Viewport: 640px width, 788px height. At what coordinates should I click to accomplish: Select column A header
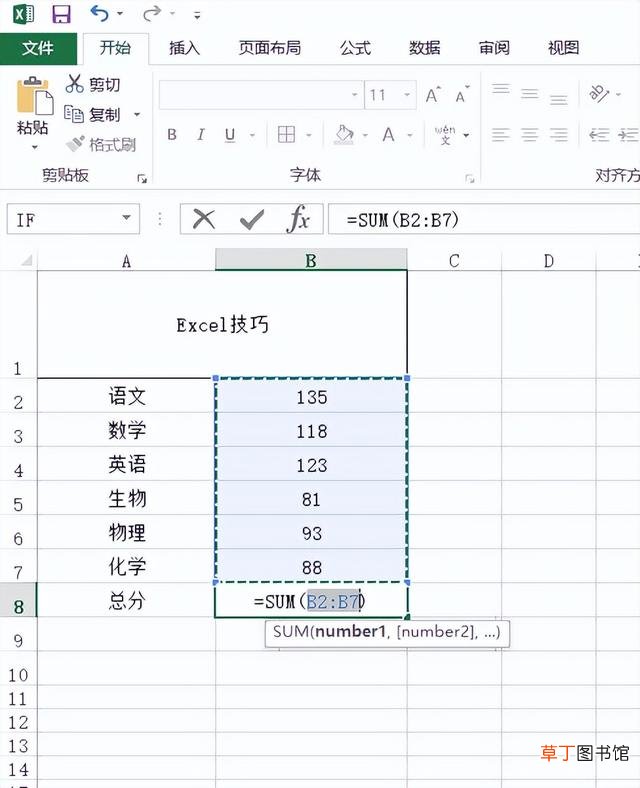(x=126, y=260)
